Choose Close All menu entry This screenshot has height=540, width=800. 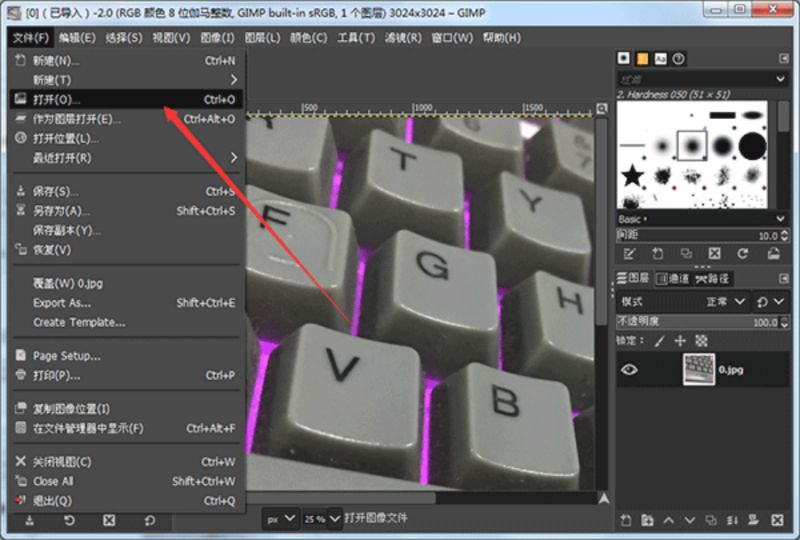(126, 481)
